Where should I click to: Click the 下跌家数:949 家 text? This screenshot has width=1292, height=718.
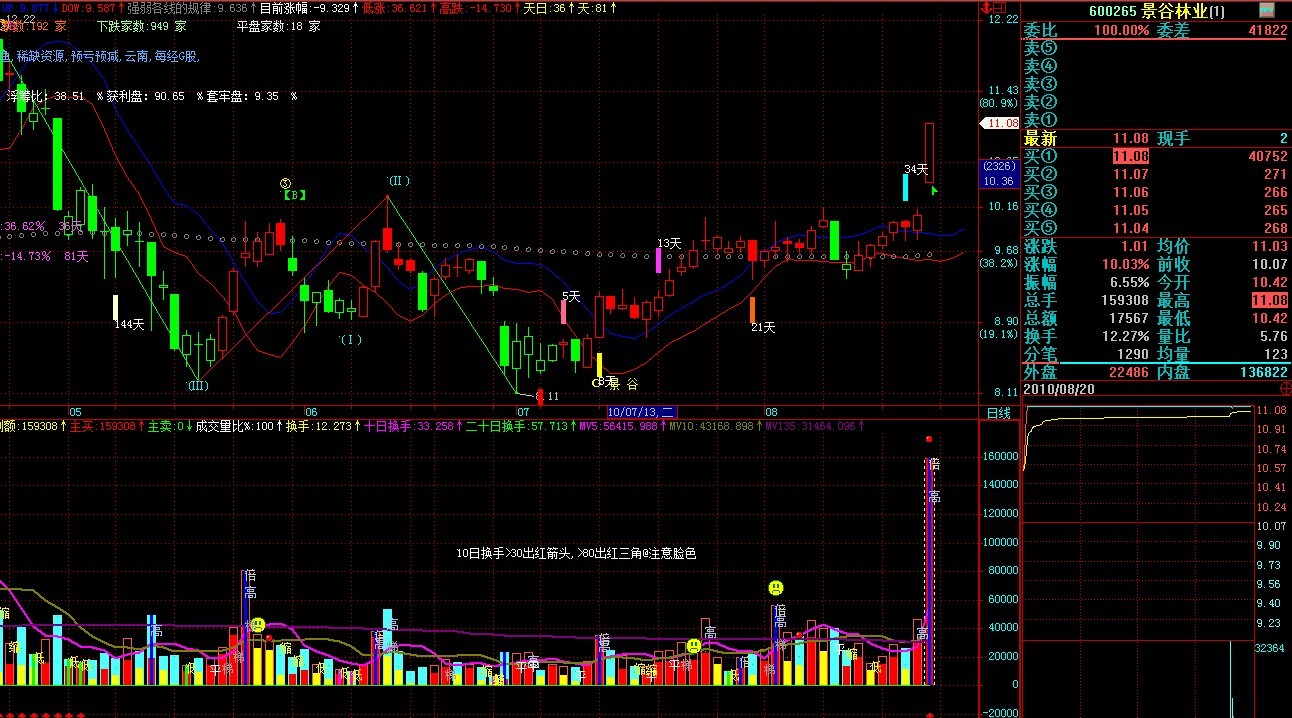[x=141, y=26]
